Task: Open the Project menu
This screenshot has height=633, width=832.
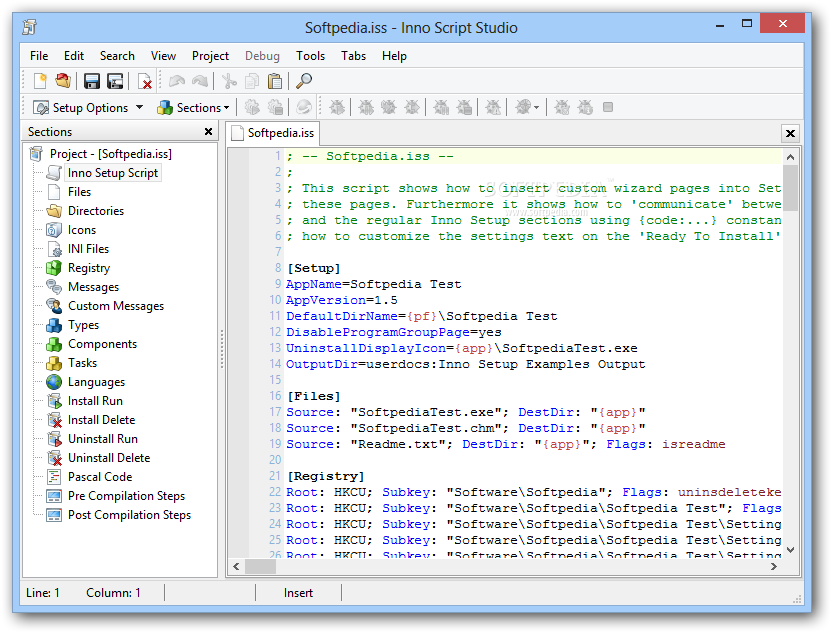Action: point(210,56)
